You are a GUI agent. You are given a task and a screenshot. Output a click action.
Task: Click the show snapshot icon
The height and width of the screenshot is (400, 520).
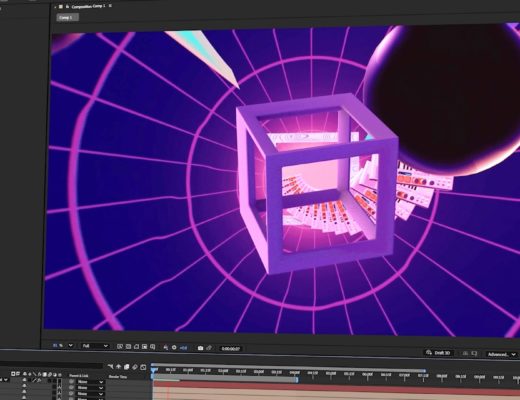(x=209, y=348)
